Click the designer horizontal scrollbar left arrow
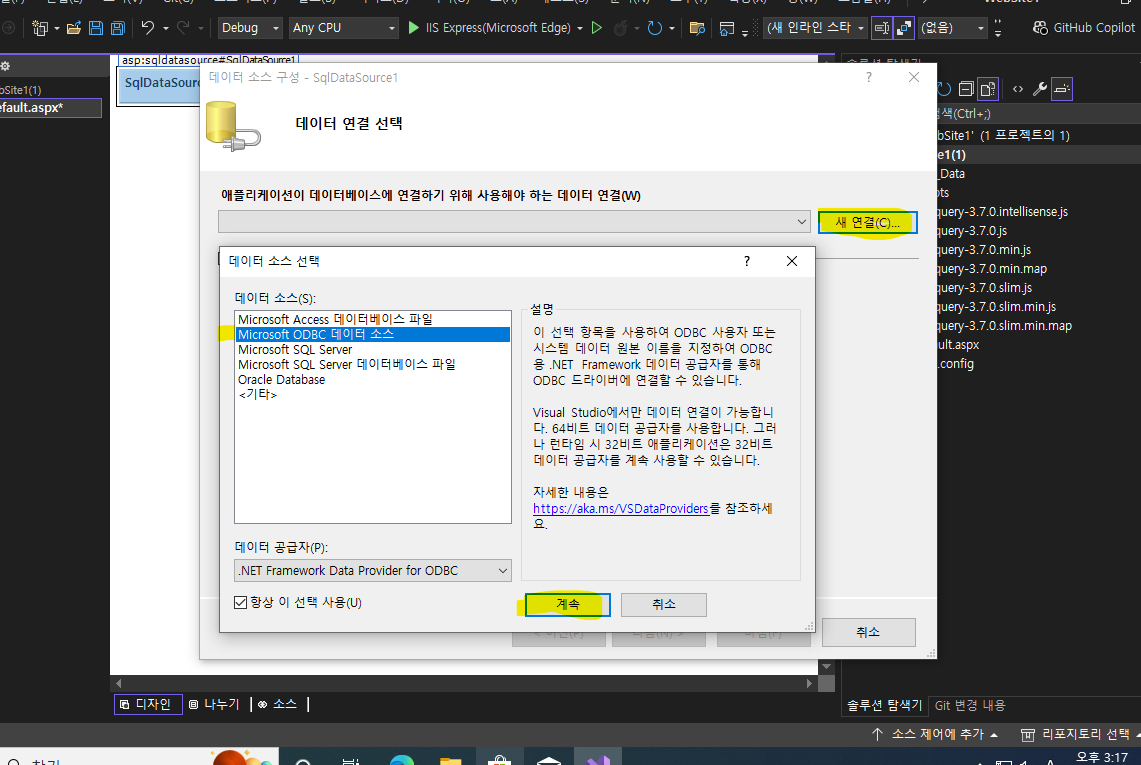The height and width of the screenshot is (765, 1141). pyautogui.click(x=119, y=683)
